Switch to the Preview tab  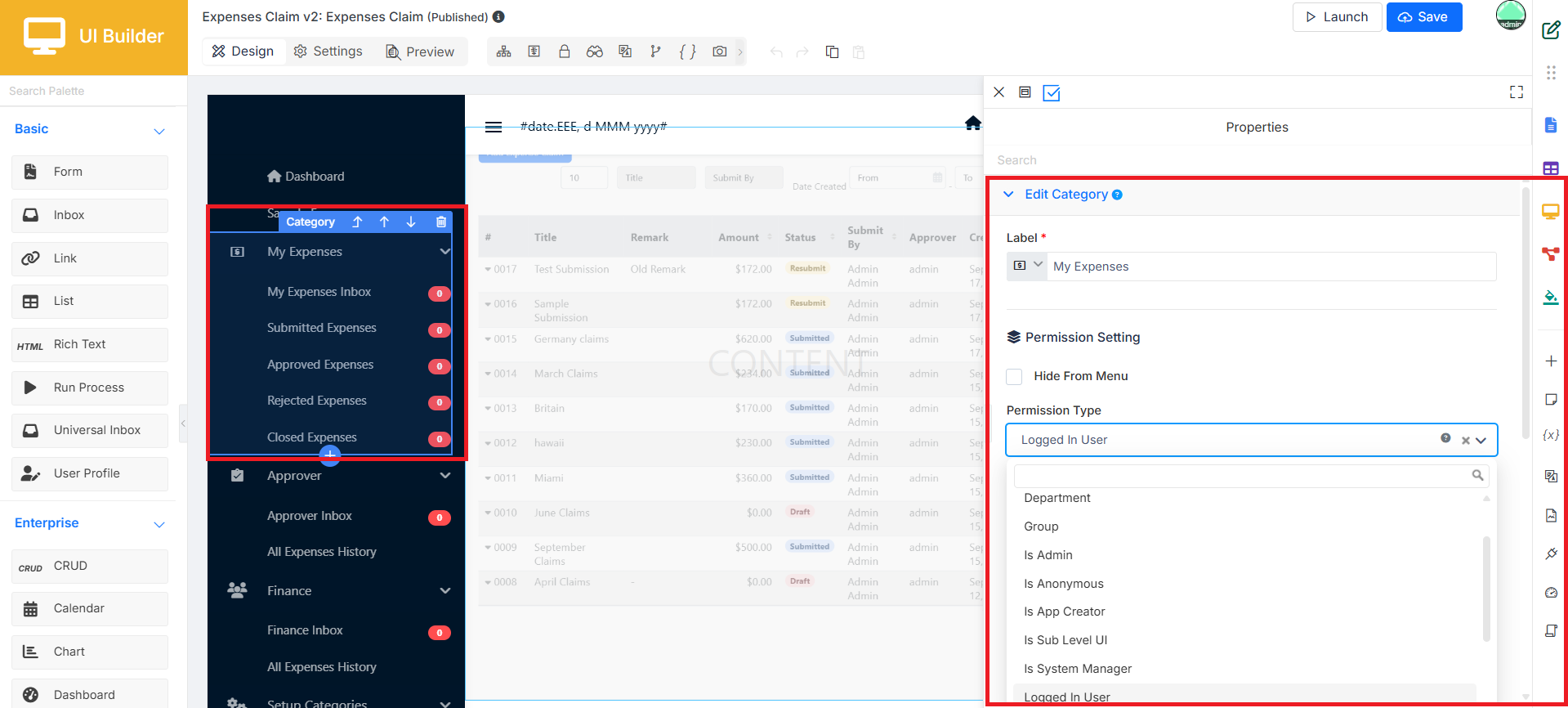[419, 52]
